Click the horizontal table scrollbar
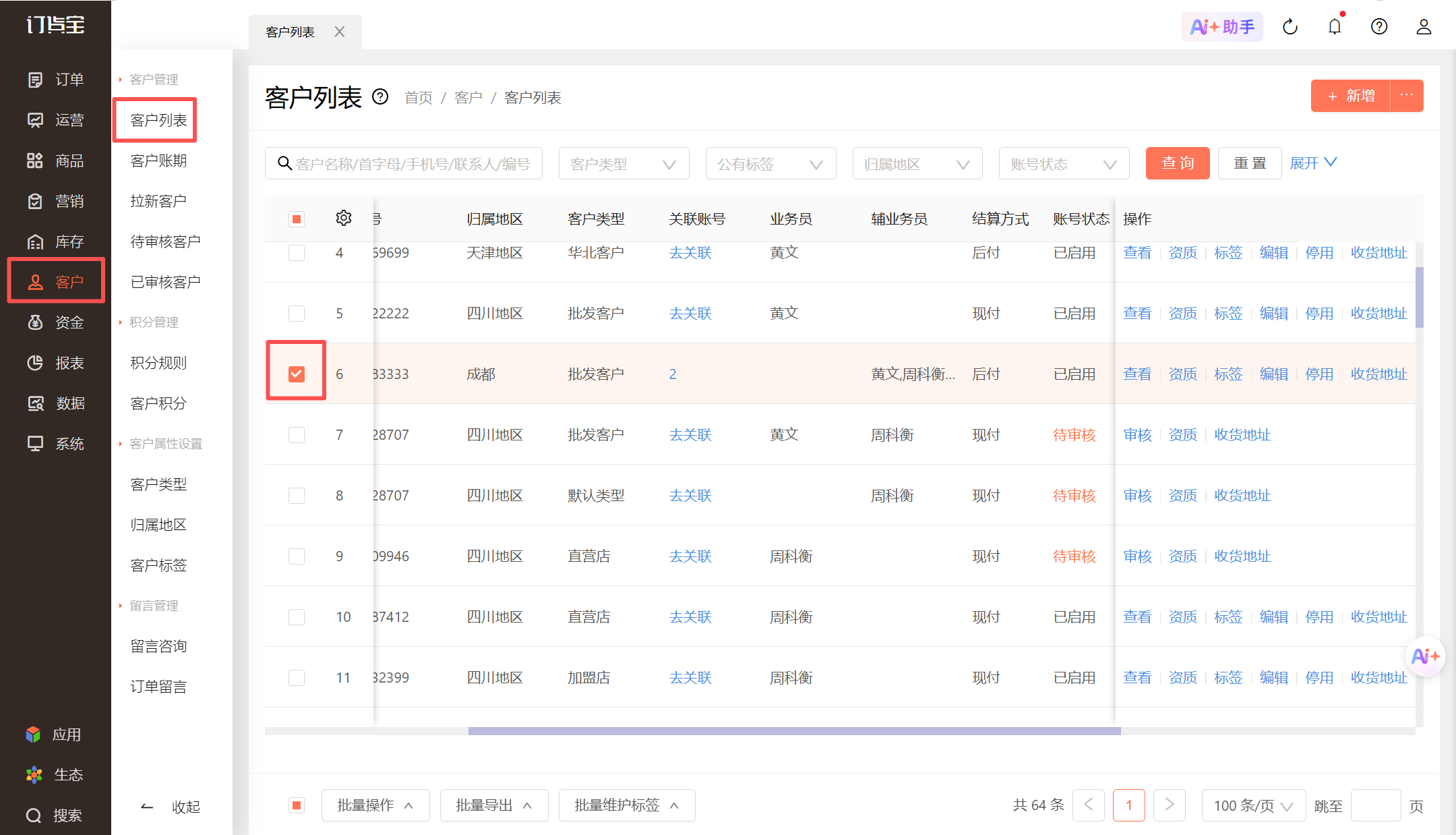 click(x=794, y=731)
